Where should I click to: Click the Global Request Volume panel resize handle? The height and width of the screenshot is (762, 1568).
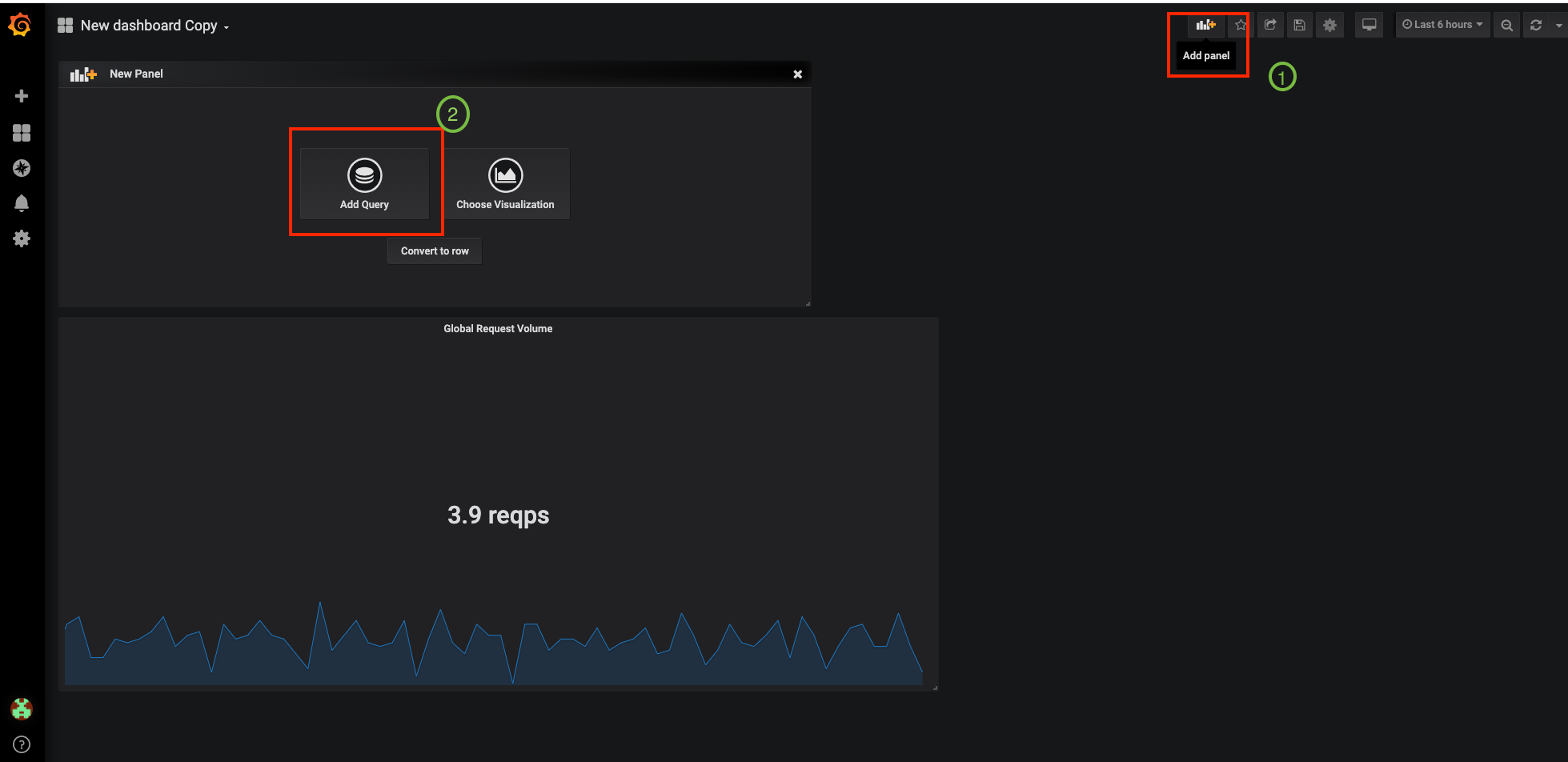[935, 687]
